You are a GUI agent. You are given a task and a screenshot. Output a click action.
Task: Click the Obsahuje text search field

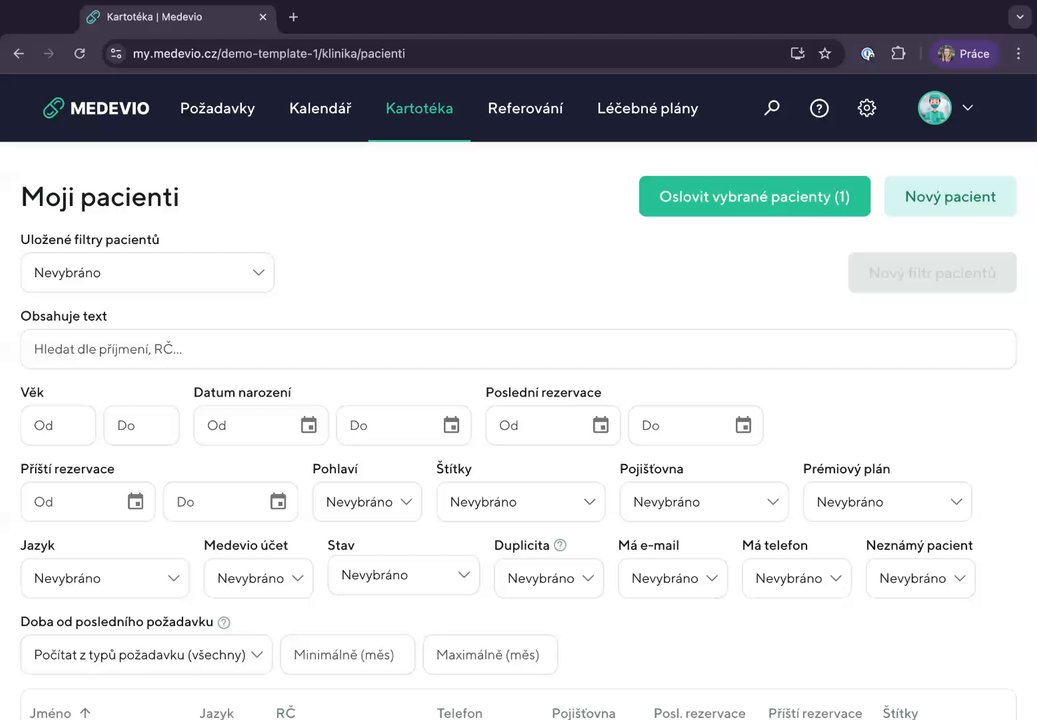(518, 349)
